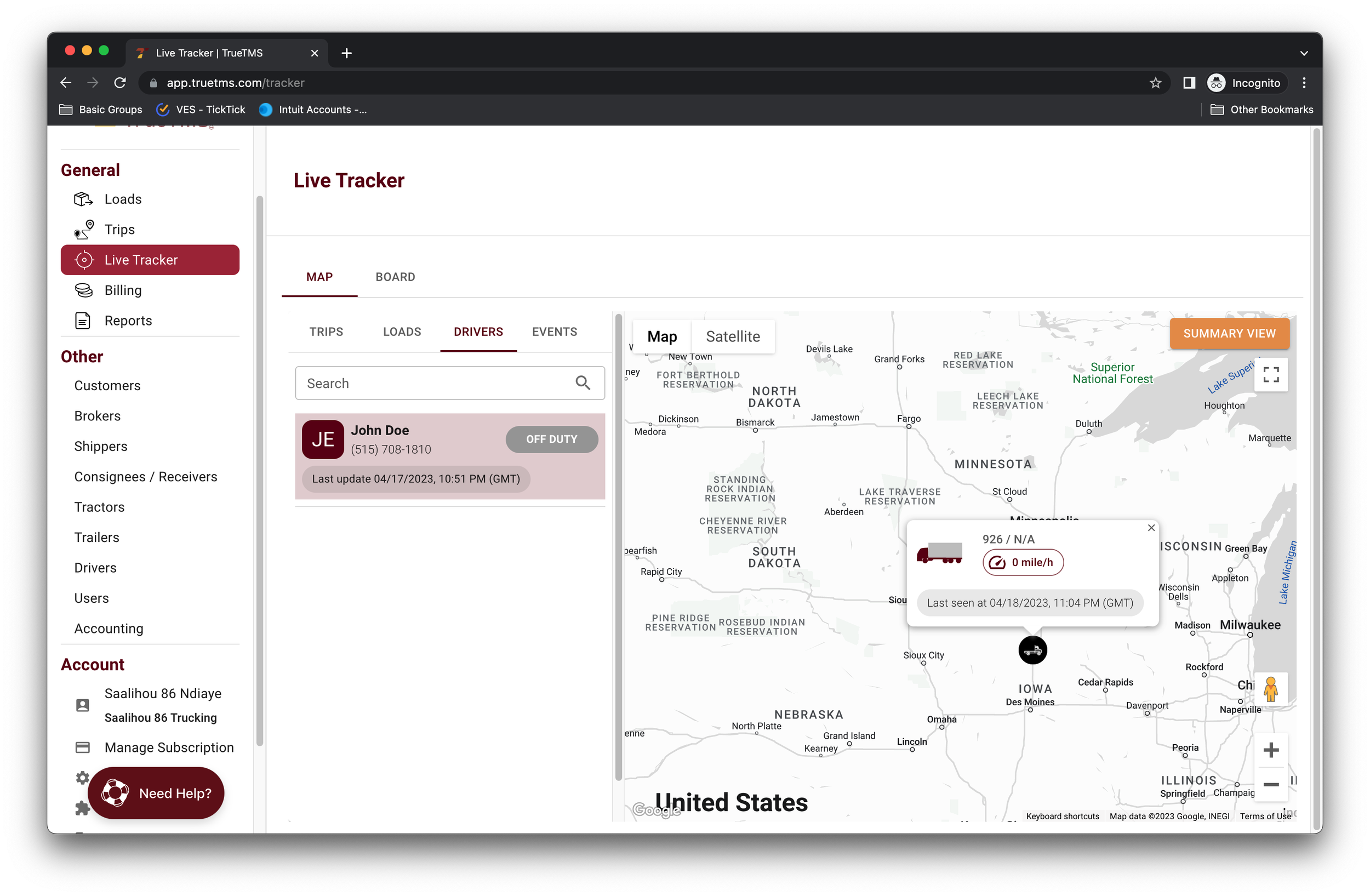Image resolution: width=1370 pixels, height=896 pixels.
Task: Click the truck marker on the map
Action: point(1032,650)
